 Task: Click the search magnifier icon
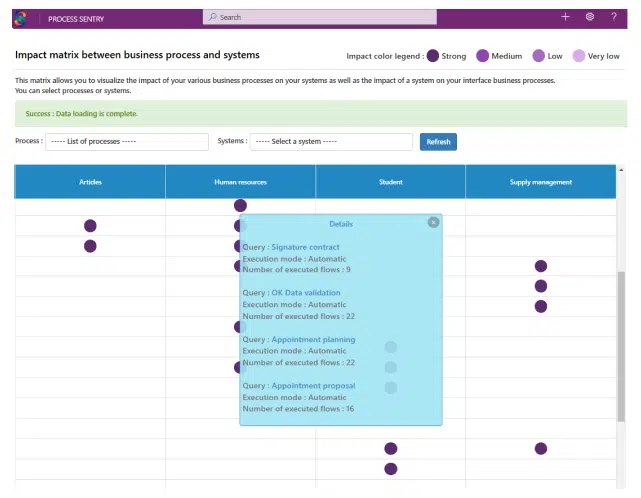tap(213, 17)
